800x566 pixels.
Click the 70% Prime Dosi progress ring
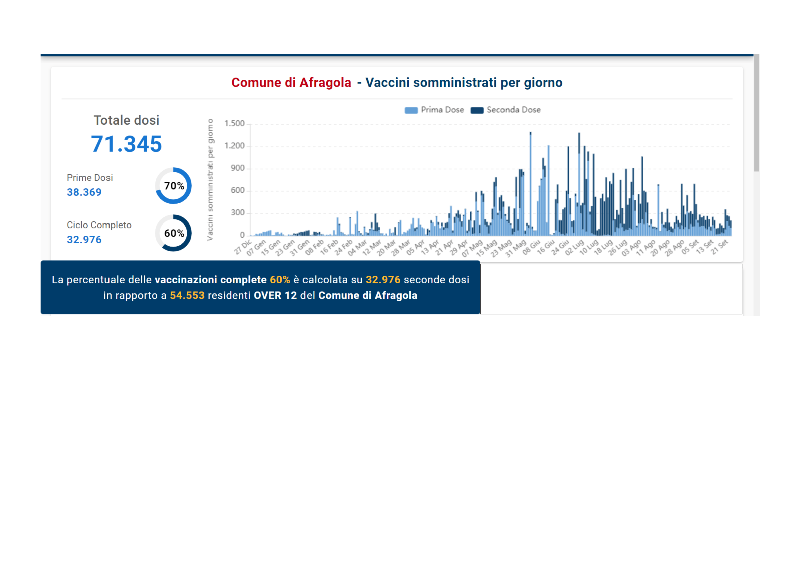[x=173, y=186]
